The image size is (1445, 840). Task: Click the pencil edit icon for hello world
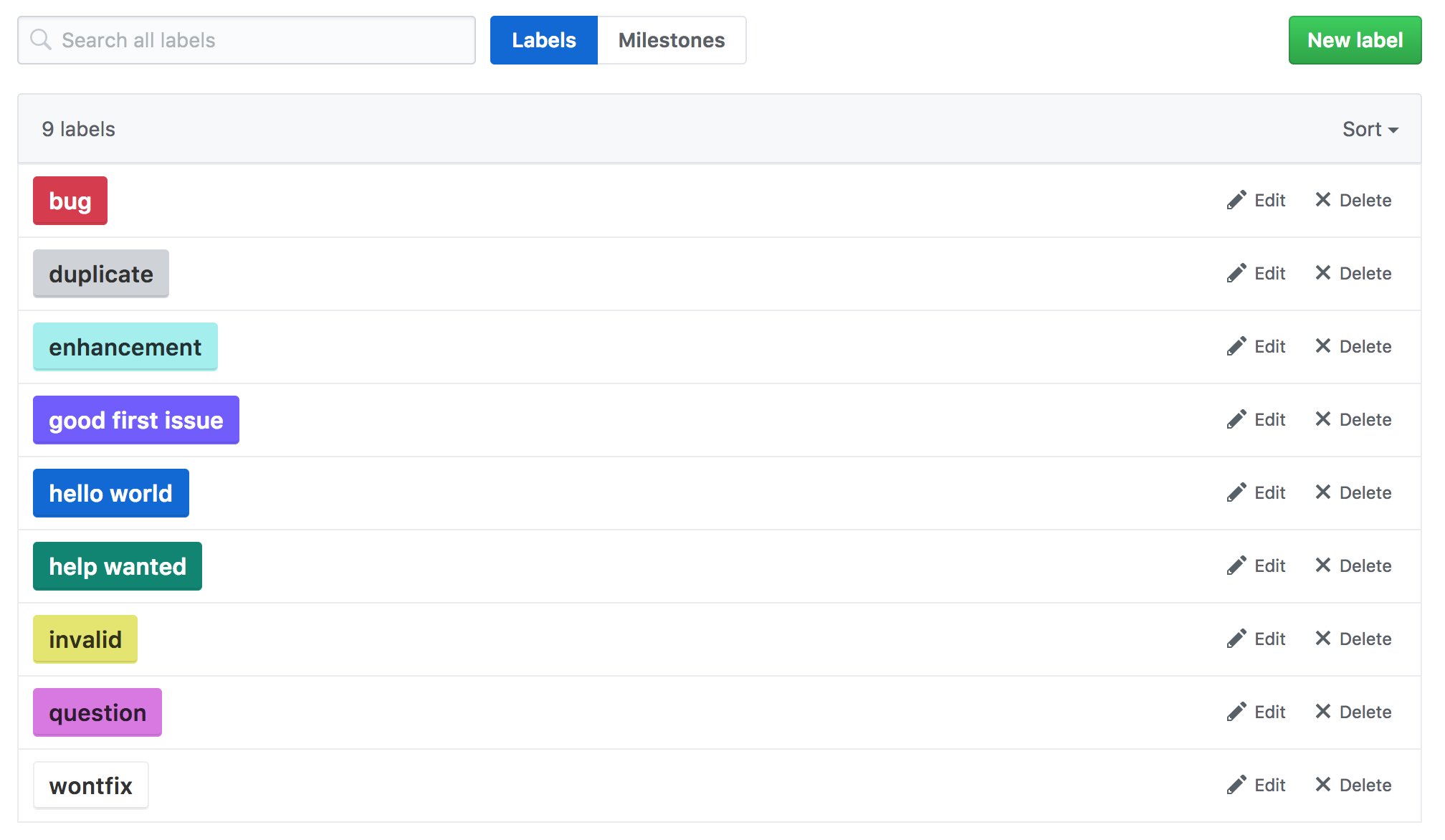1236,492
